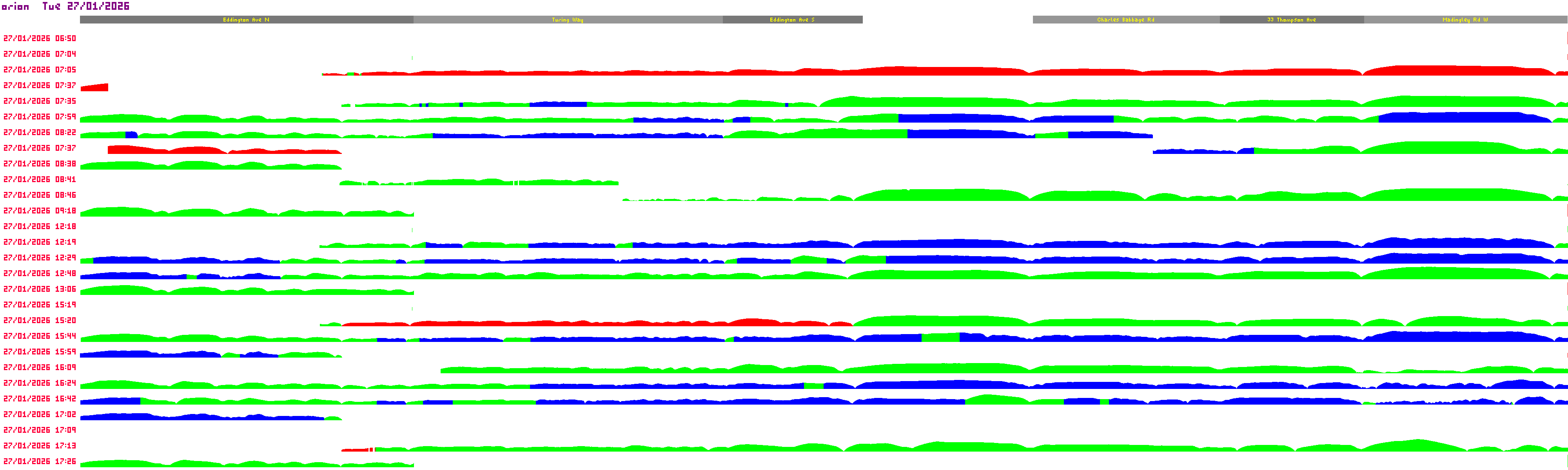
Task: Click the 07:05 timestamp row label
Action: (40, 70)
